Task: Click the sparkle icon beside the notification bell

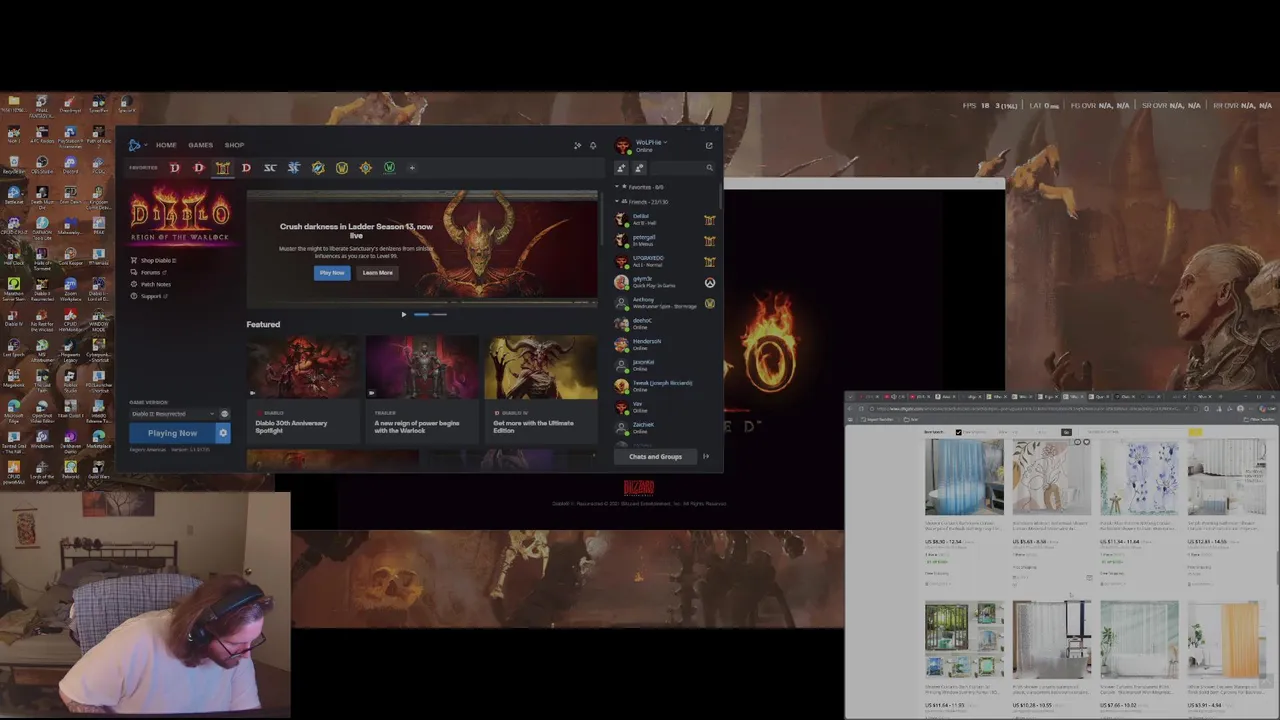Action: coord(577,145)
